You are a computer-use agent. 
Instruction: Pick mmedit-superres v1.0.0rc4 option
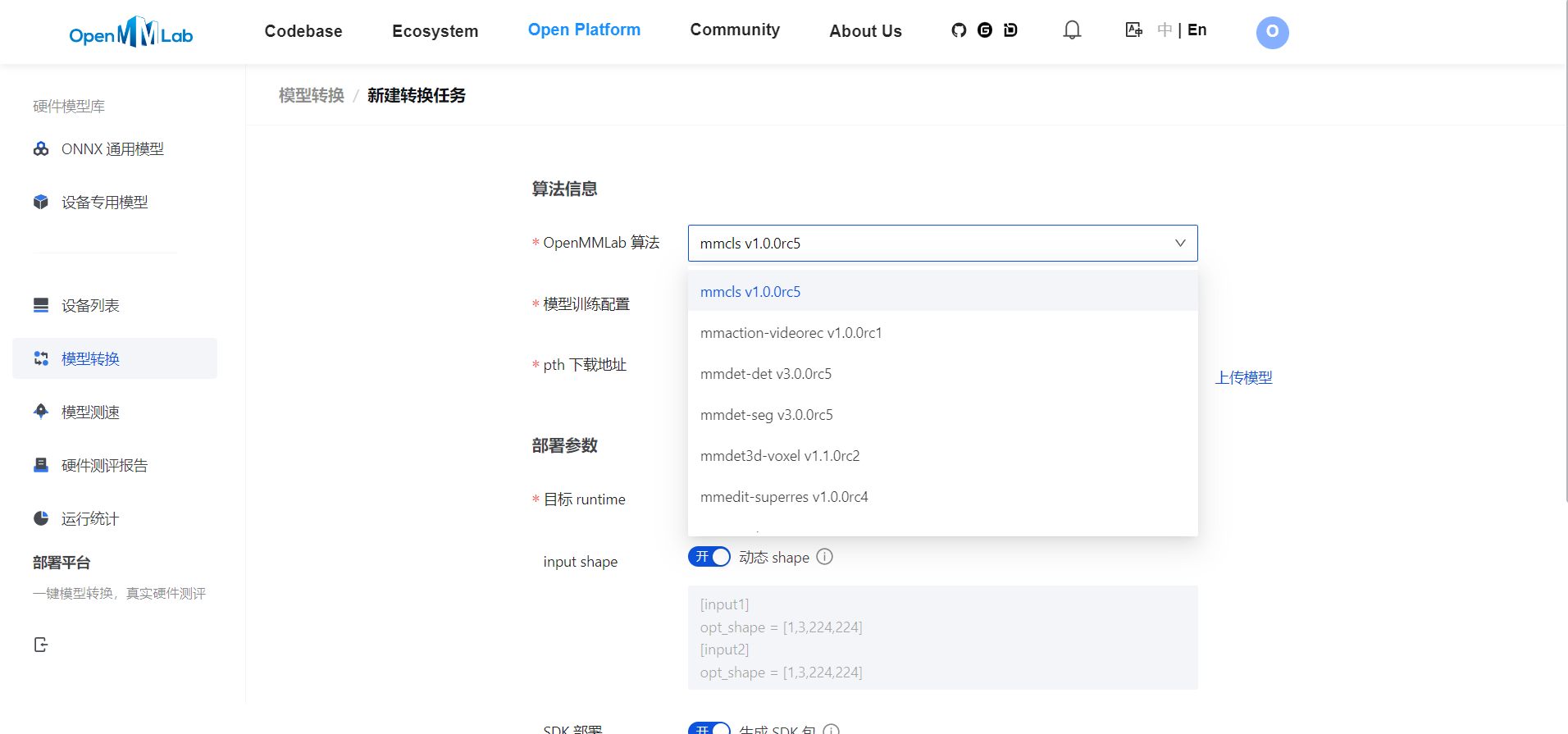(943, 497)
